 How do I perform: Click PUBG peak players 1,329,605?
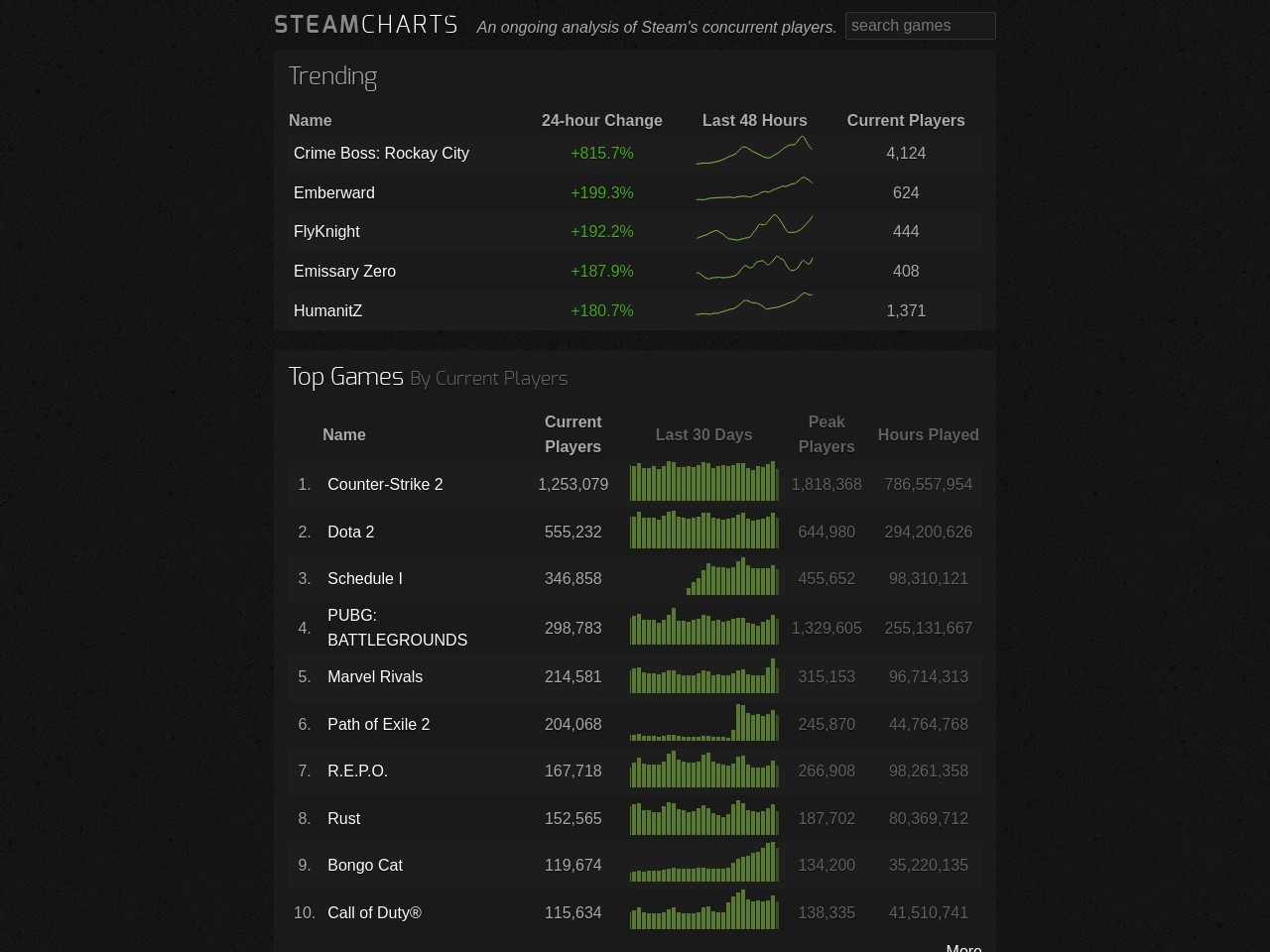[x=826, y=628]
